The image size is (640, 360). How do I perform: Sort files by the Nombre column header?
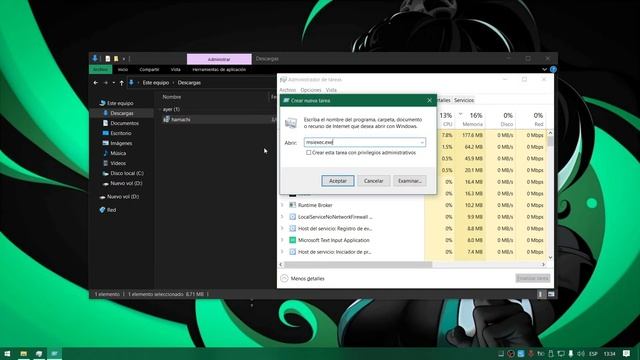(172, 97)
